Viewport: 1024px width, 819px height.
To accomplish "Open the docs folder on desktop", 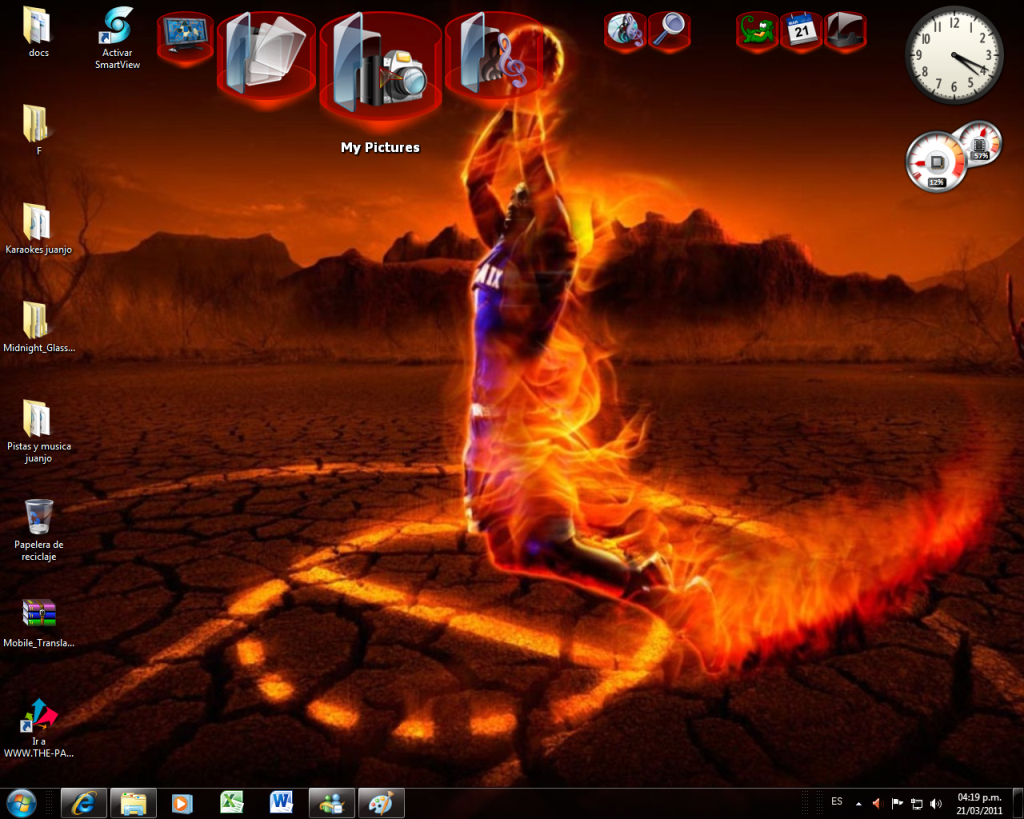I will pos(38,31).
